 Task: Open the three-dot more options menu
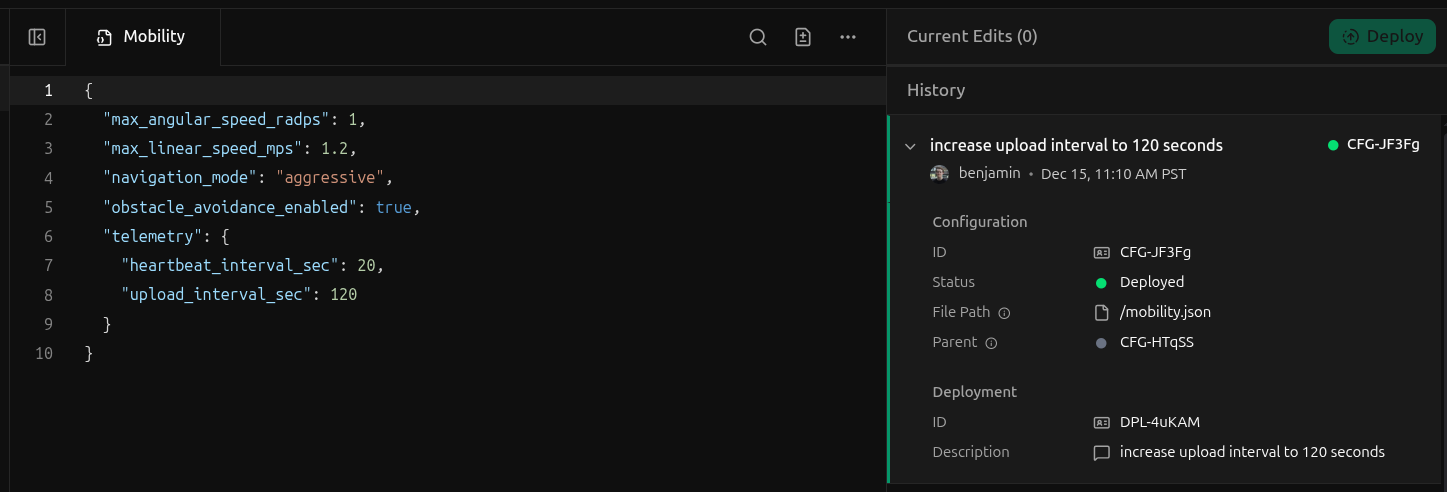848,37
